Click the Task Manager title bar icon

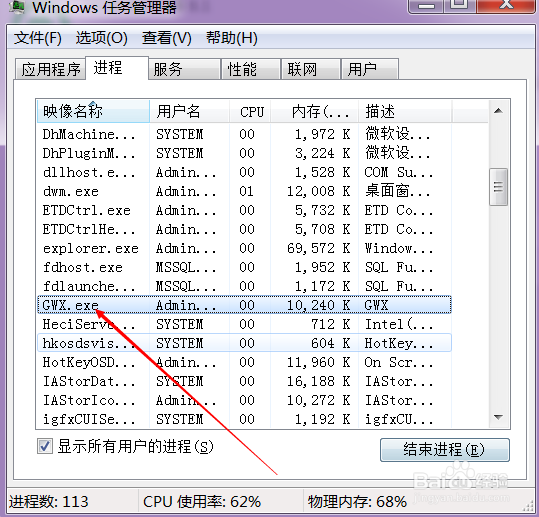click(x=17, y=6)
